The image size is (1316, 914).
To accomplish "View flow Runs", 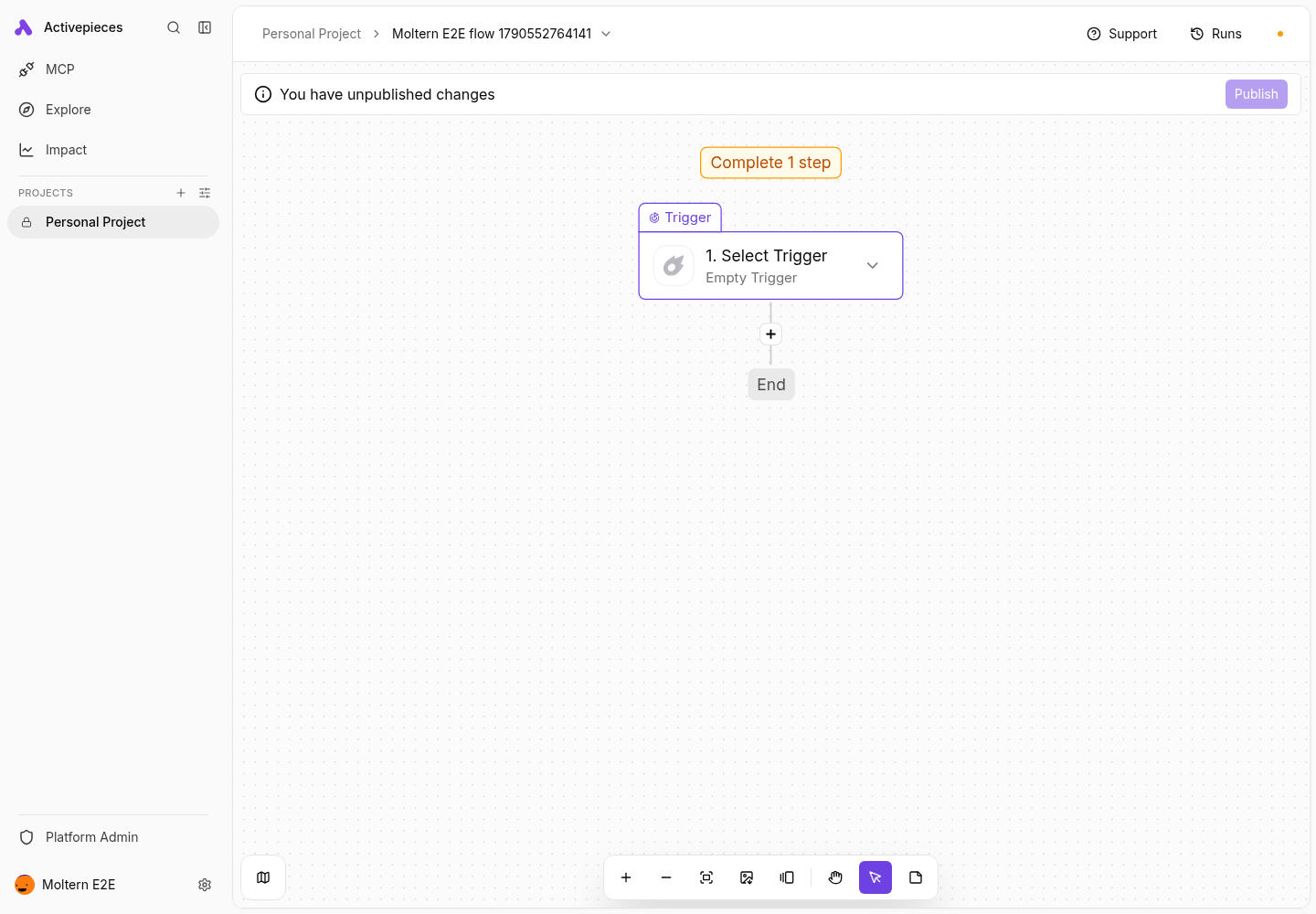I will click(1215, 34).
